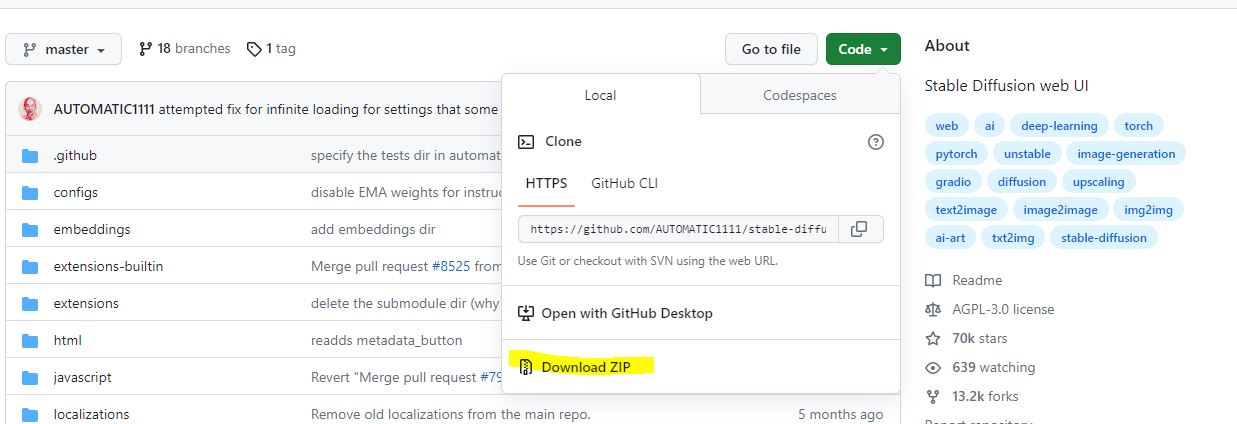Click the 'txt2img' topic tag

pos(1015,237)
